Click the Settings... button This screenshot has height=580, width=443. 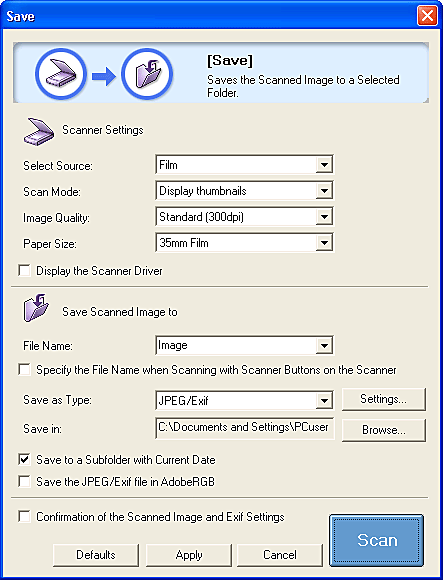coord(383,399)
